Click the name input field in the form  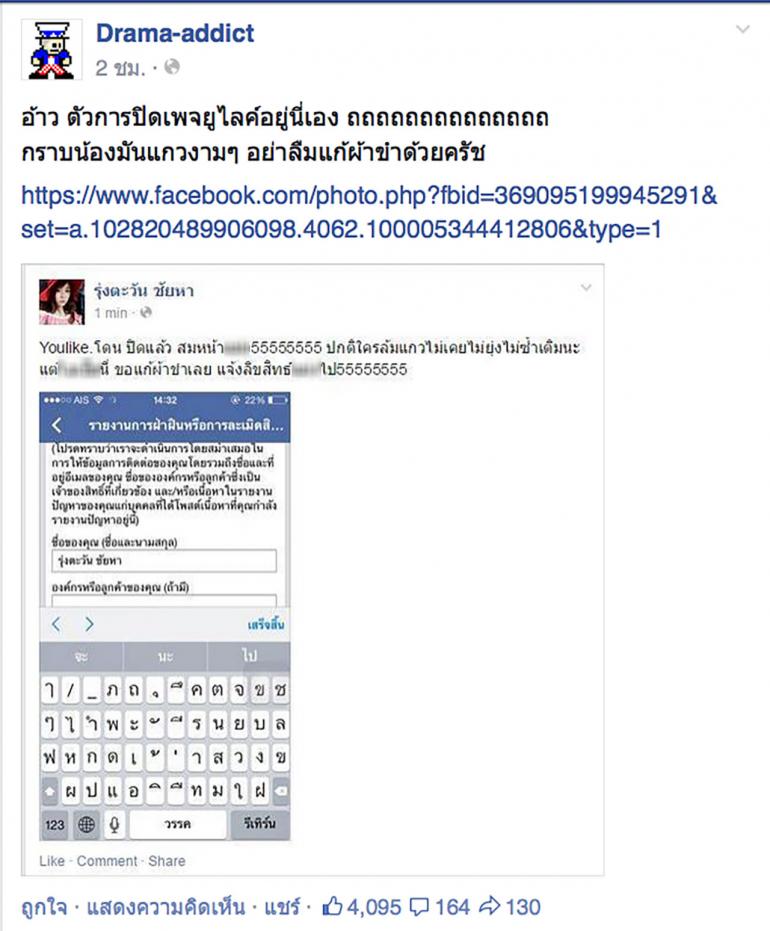[164, 560]
